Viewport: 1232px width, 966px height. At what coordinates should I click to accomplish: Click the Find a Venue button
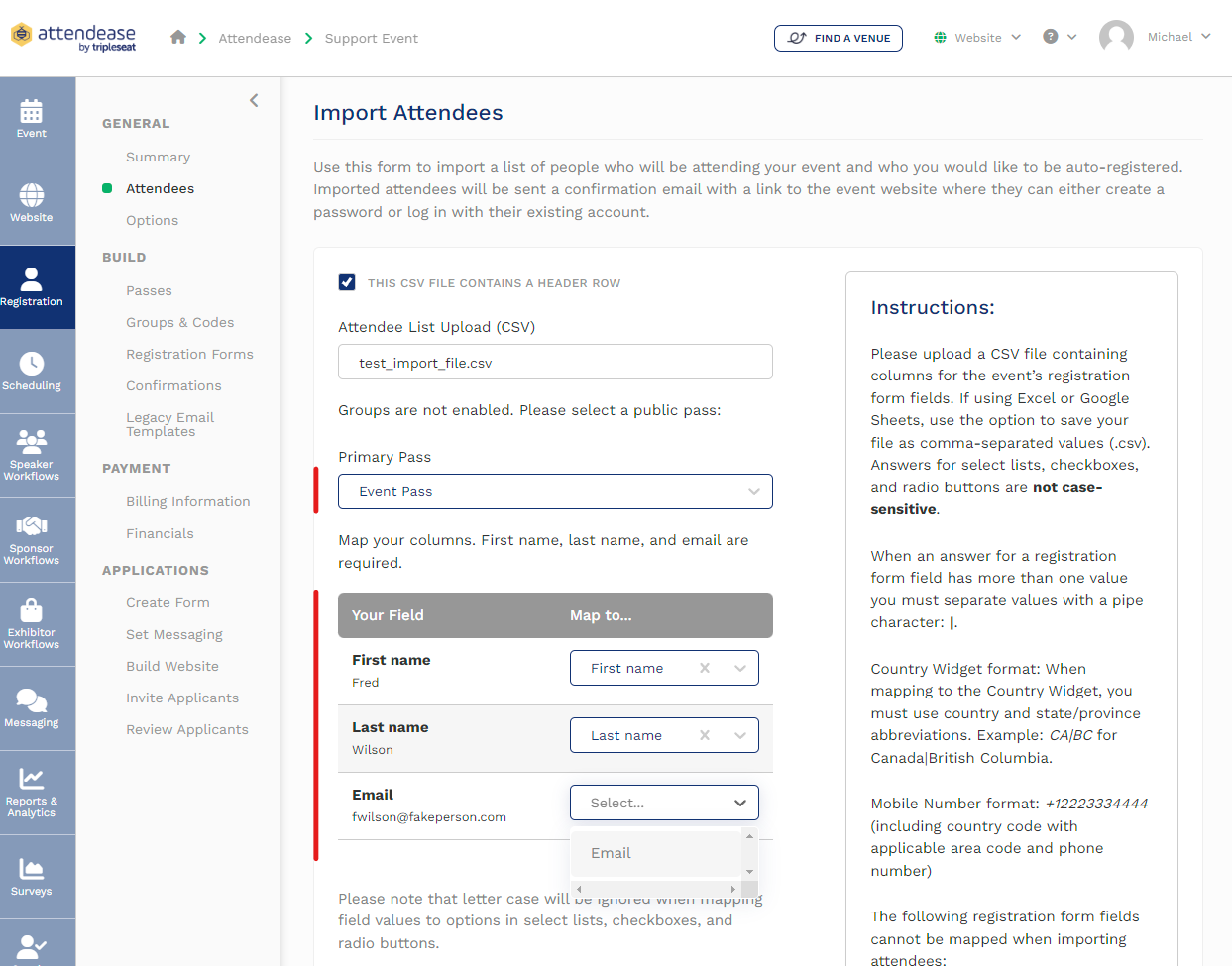[x=839, y=38]
